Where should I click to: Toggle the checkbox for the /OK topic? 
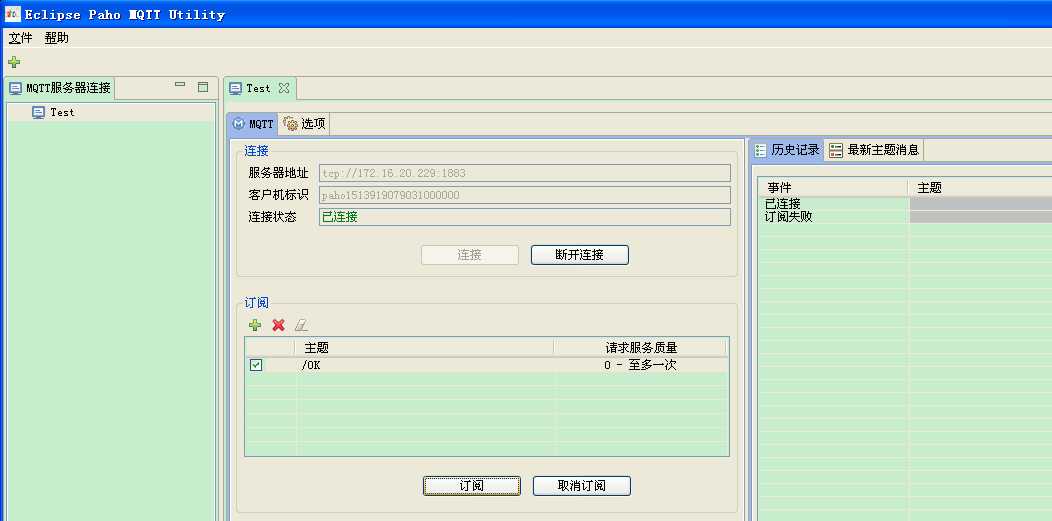[x=256, y=365]
